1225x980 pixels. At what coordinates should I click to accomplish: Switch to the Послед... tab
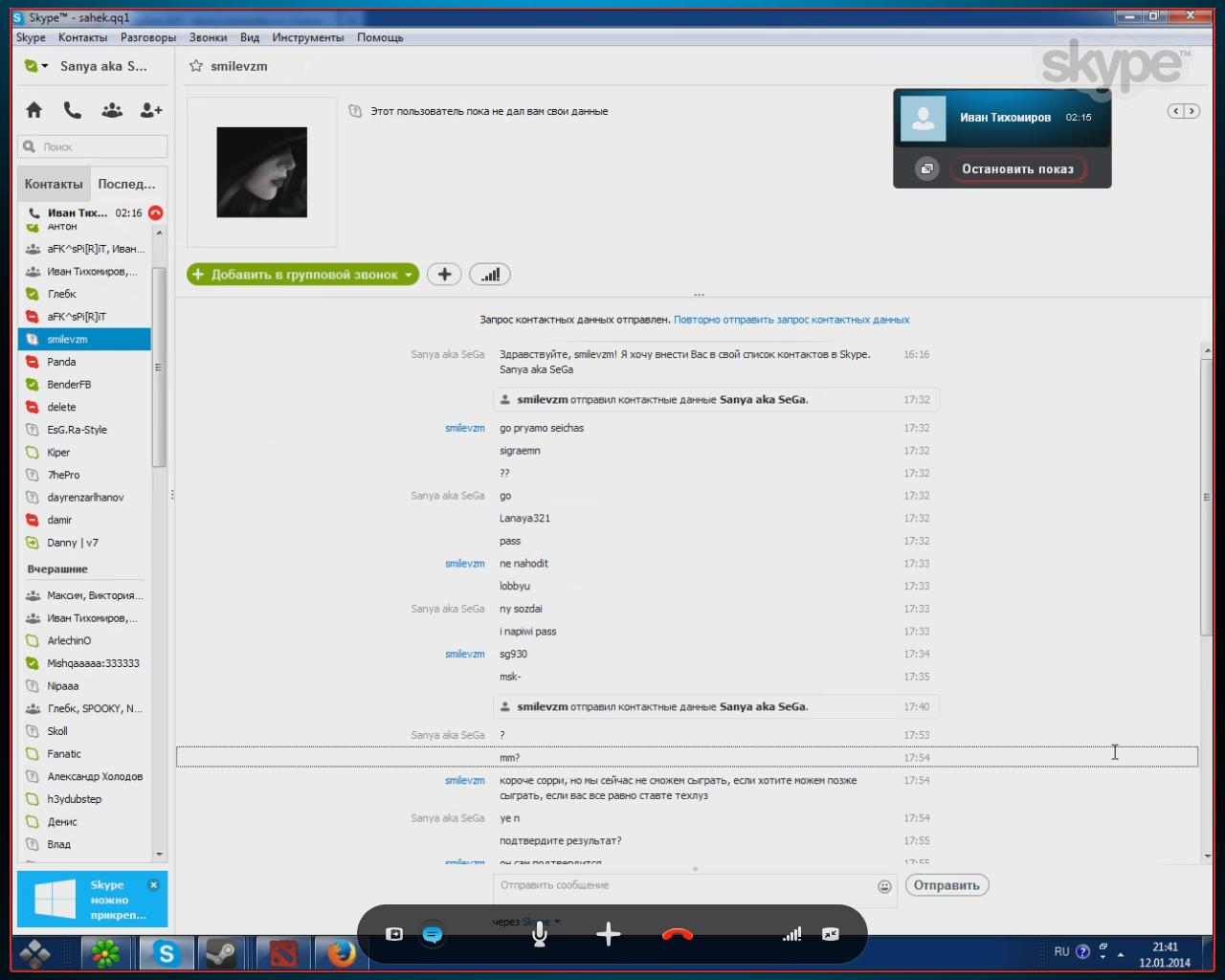[126, 184]
